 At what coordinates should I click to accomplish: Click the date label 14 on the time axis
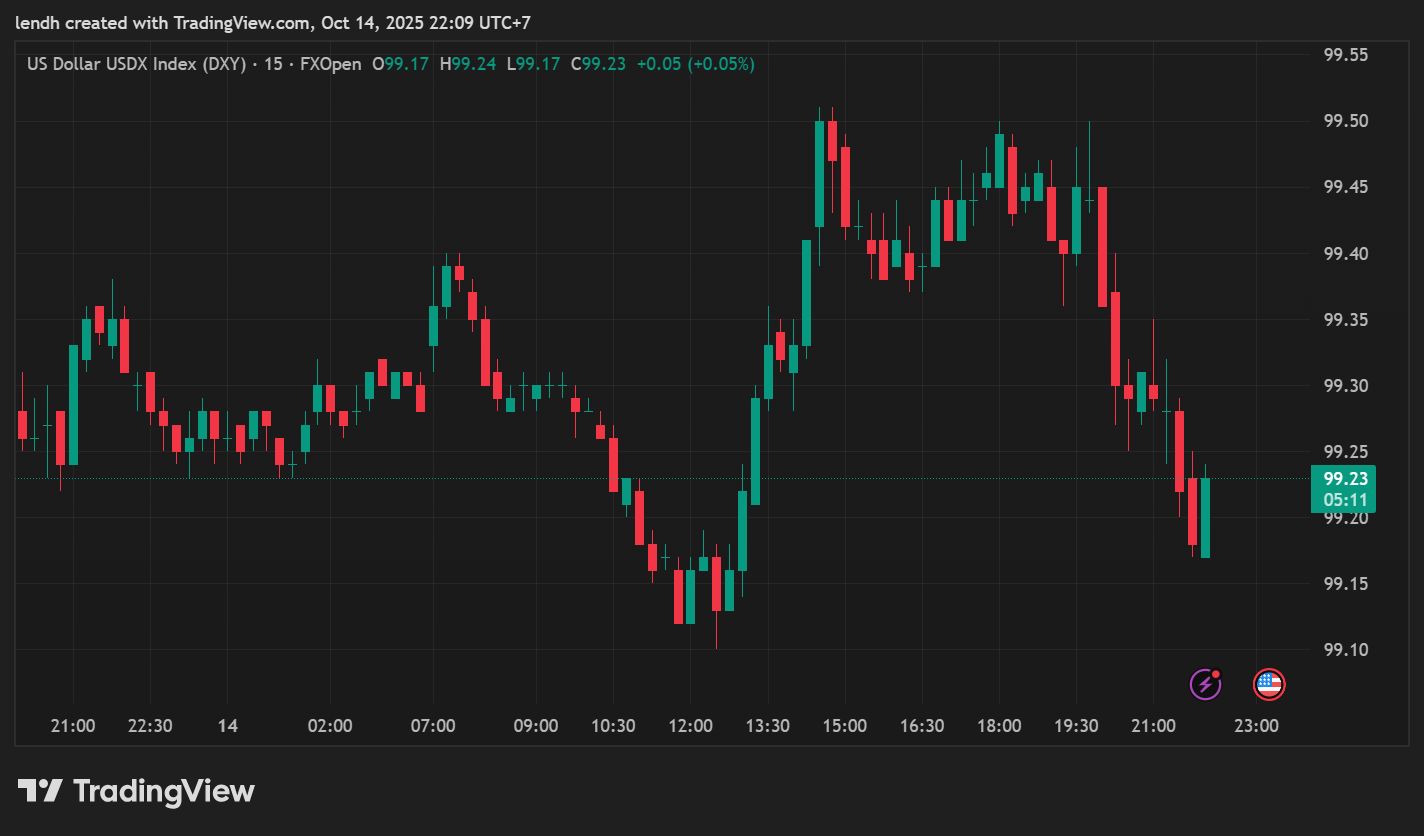click(x=228, y=726)
